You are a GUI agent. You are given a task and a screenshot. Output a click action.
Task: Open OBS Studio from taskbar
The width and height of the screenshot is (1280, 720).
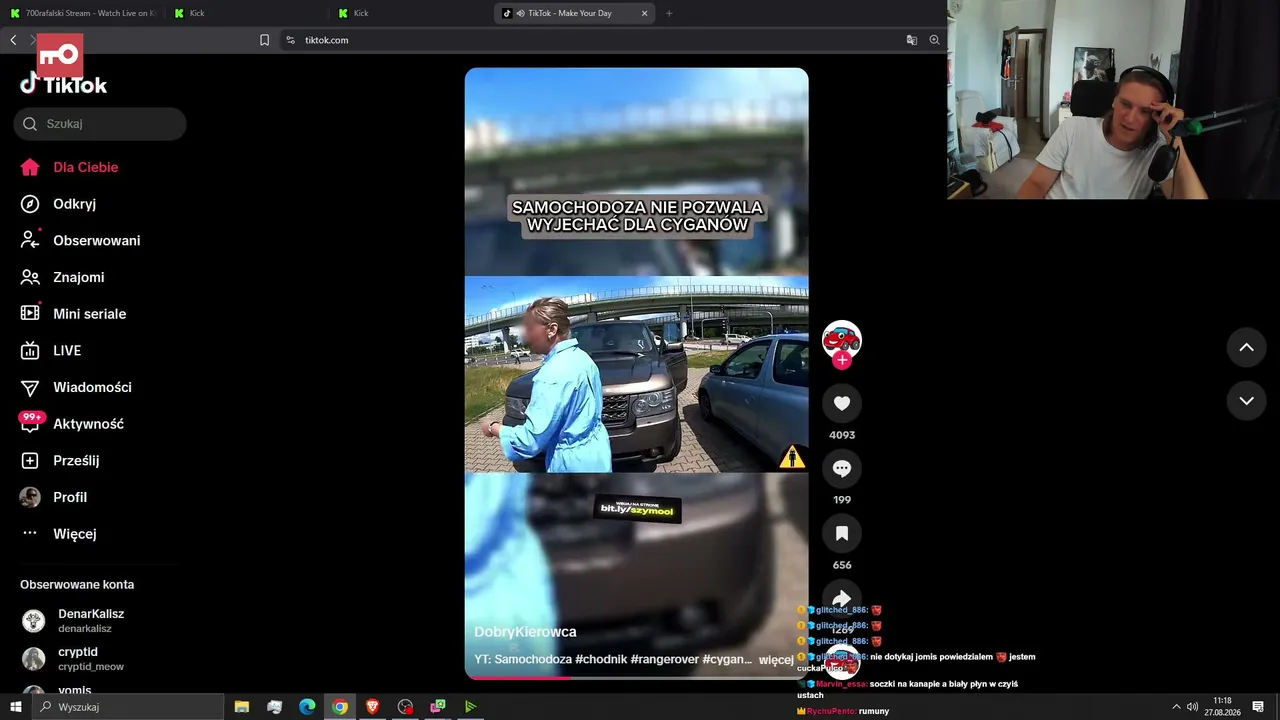405,707
